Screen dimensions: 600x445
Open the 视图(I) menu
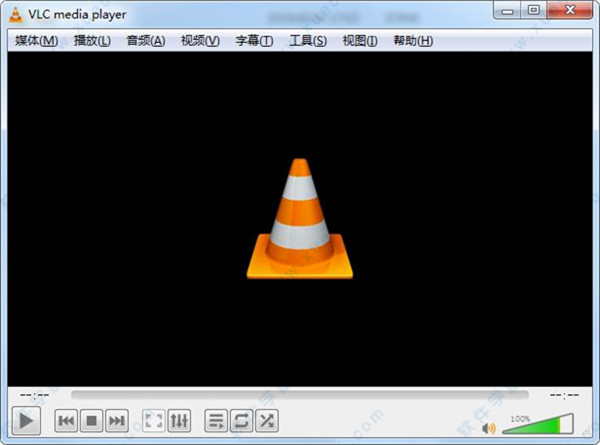coord(360,41)
